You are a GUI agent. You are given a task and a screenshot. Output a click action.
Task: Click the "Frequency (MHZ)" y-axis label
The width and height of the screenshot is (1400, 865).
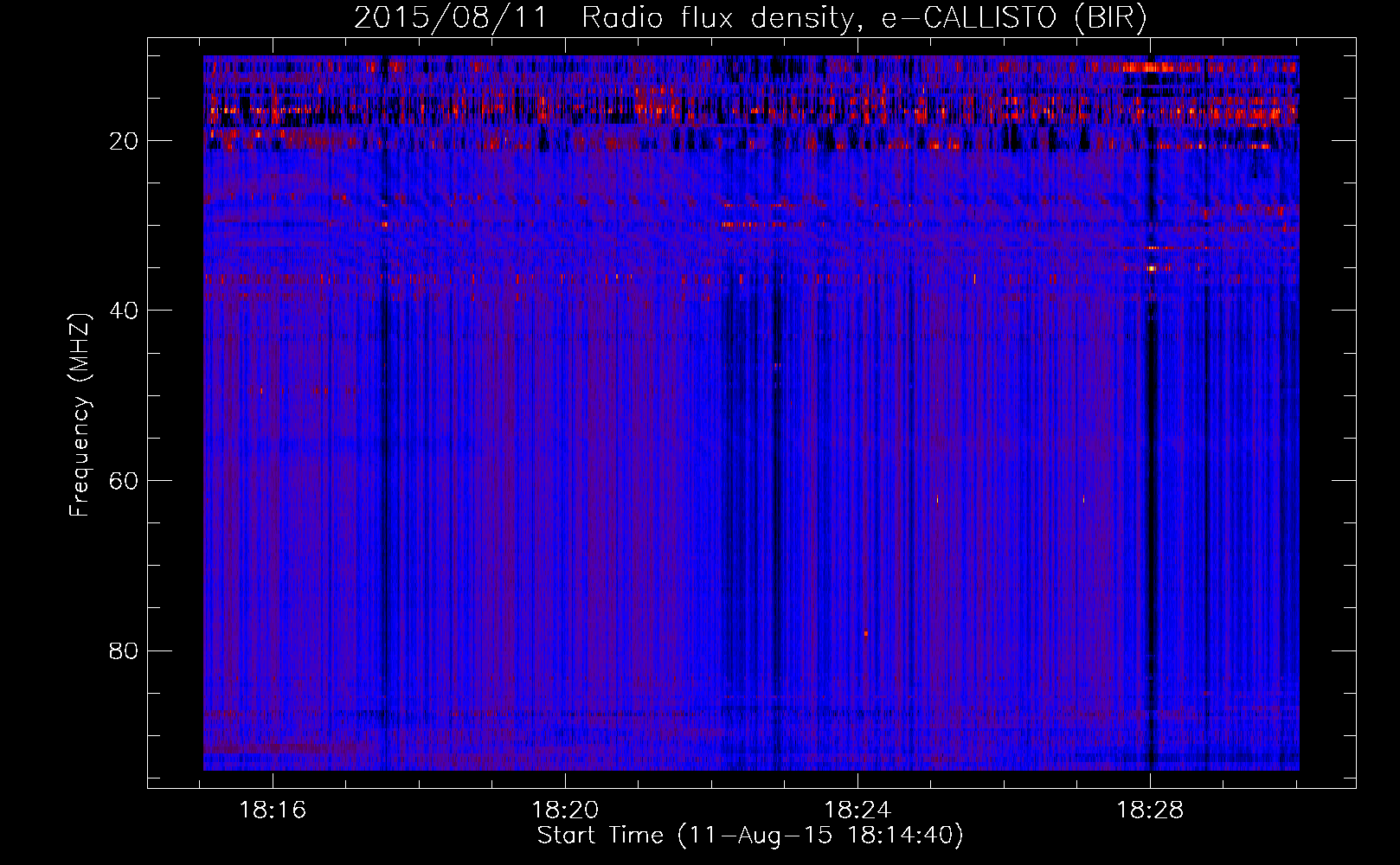(x=80, y=415)
